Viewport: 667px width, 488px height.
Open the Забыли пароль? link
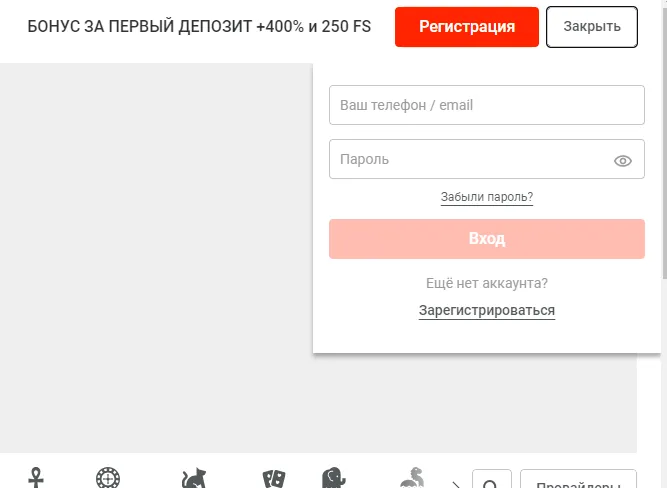[x=487, y=197]
